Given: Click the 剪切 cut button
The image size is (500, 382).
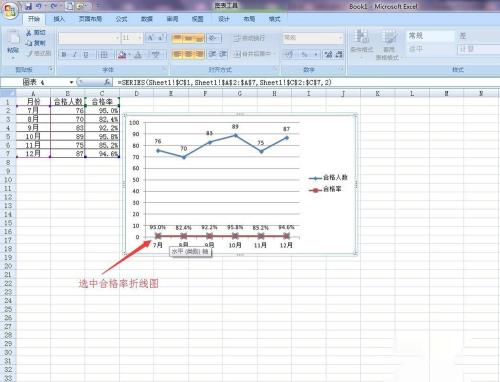Looking at the screenshot, I should coord(36,32).
